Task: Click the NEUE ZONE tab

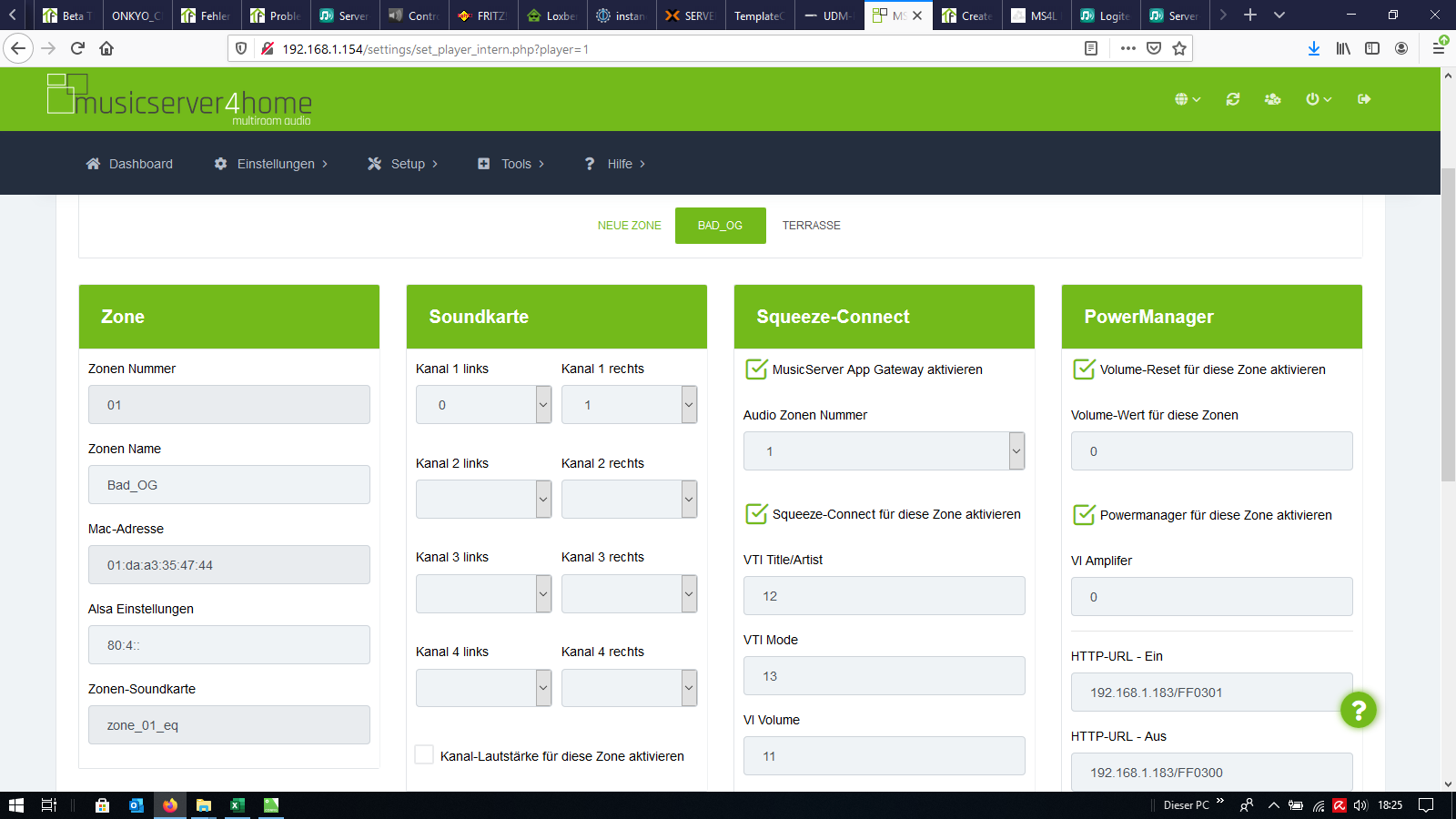Action: tap(630, 226)
